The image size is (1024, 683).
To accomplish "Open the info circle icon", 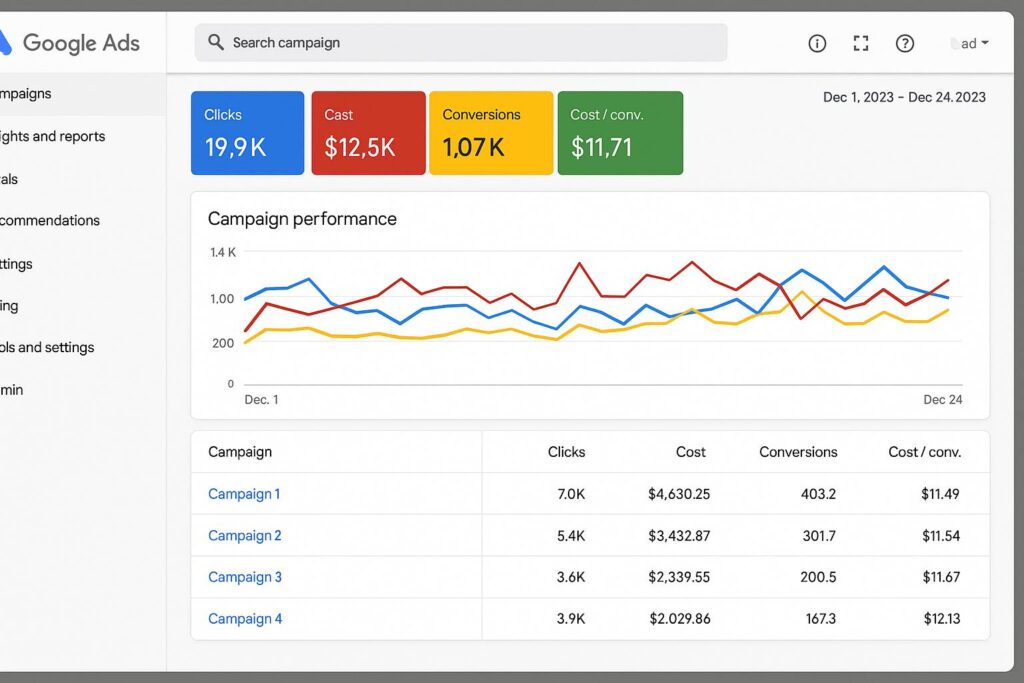I will point(817,43).
